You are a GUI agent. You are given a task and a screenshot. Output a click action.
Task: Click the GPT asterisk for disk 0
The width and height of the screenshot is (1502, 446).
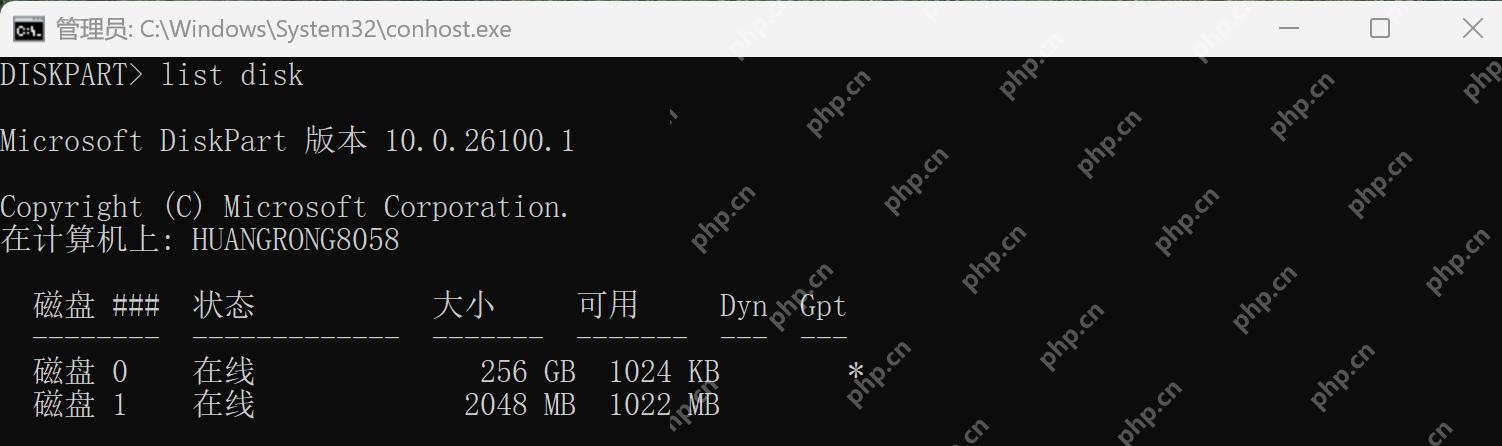pyautogui.click(x=856, y=372)
